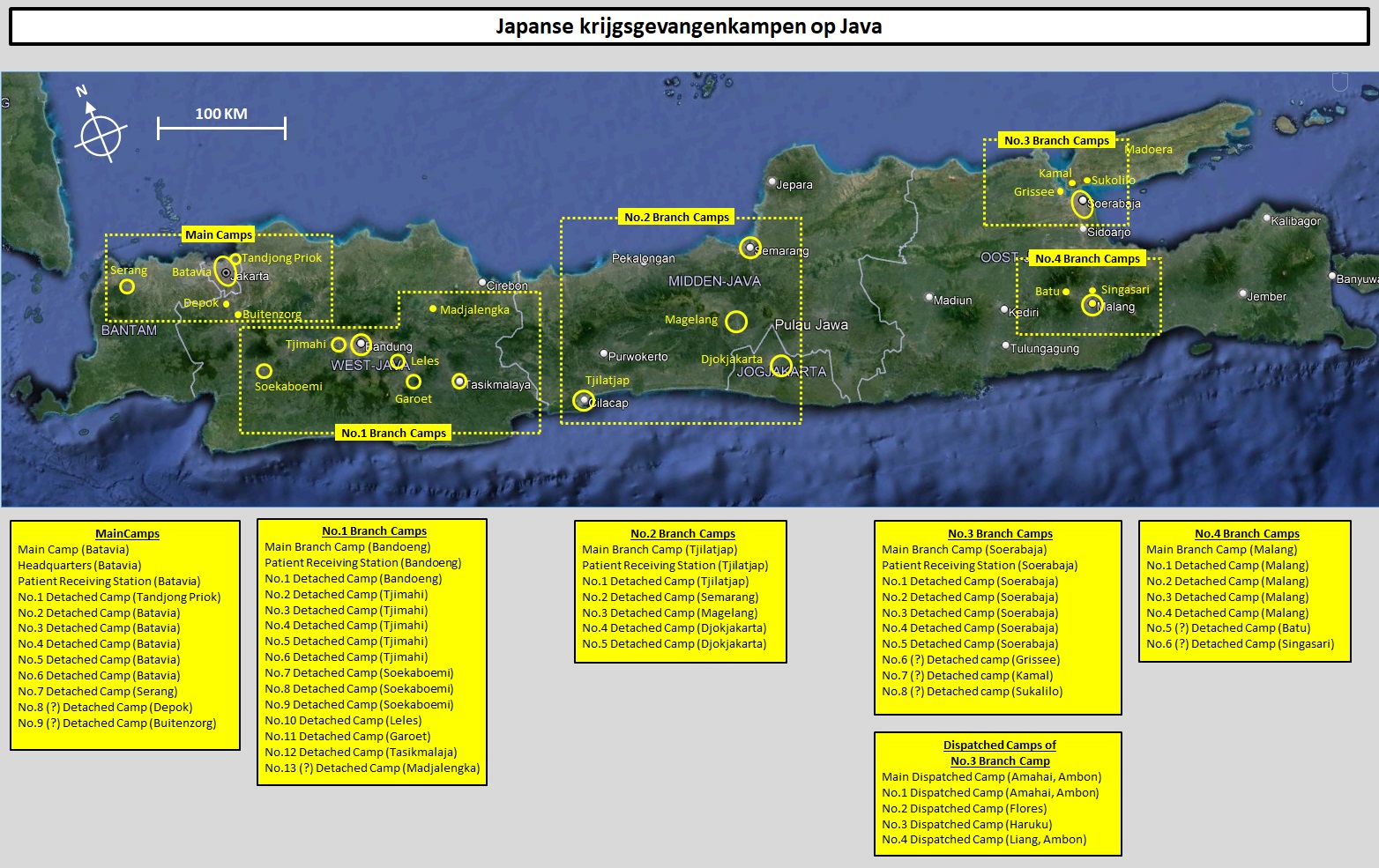Select the Djokjakarta camp circle marker
1379x868 pixels.
(780, 365)
